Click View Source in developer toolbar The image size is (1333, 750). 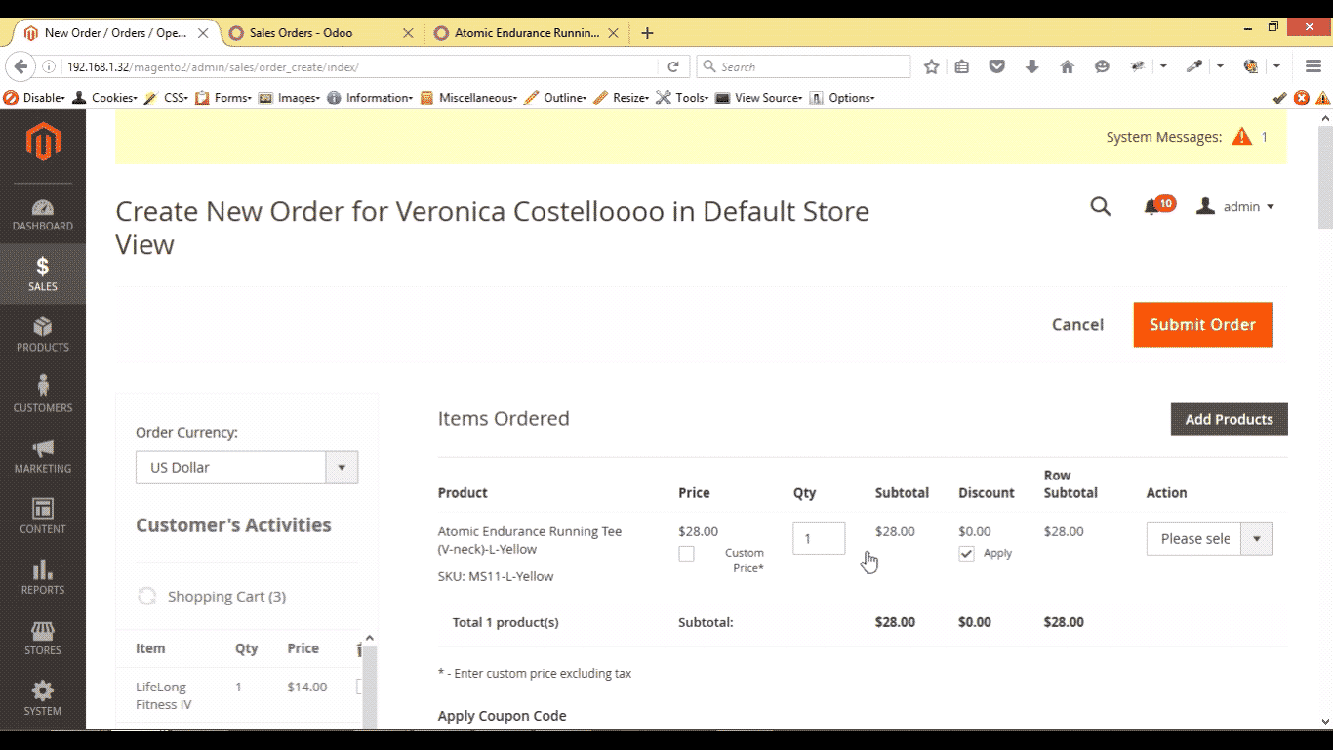tap(759, 98)
